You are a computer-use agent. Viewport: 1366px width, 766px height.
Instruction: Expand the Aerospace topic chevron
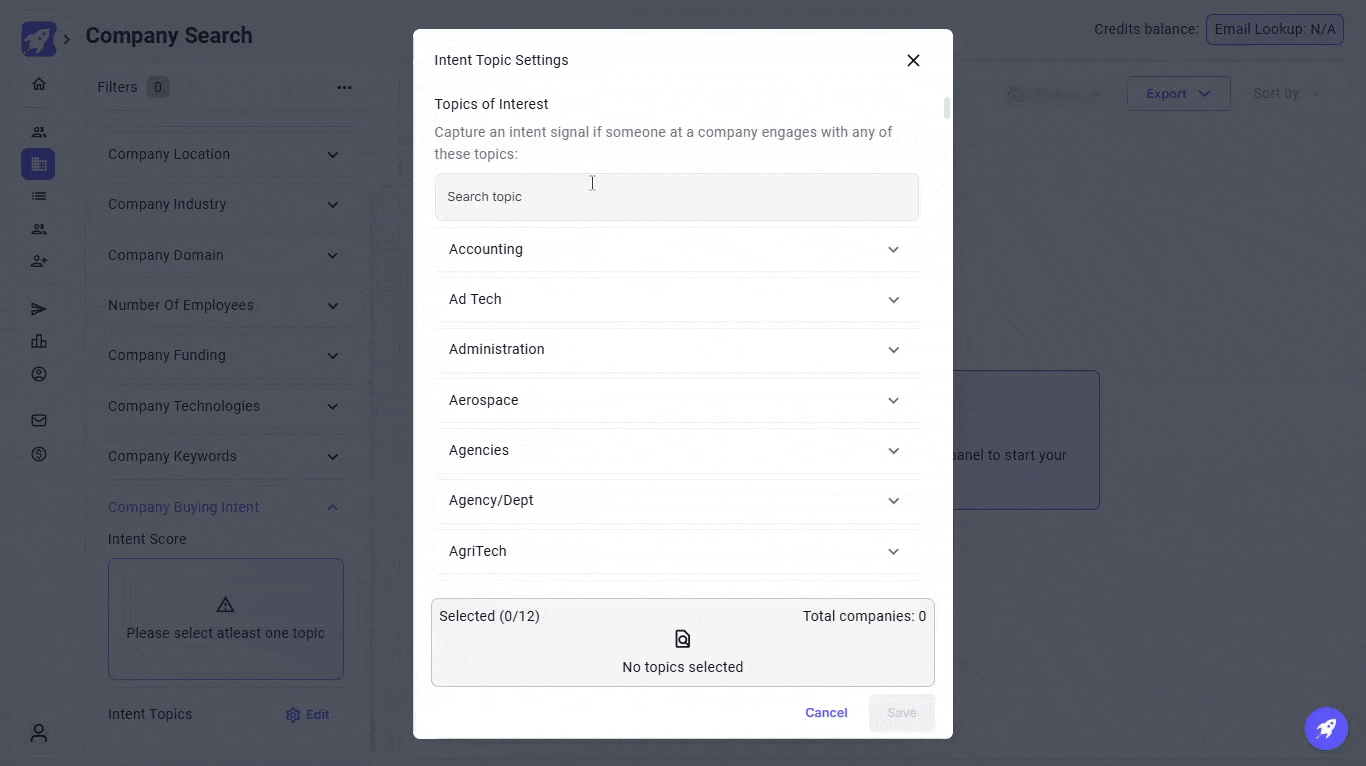(893, 400)
